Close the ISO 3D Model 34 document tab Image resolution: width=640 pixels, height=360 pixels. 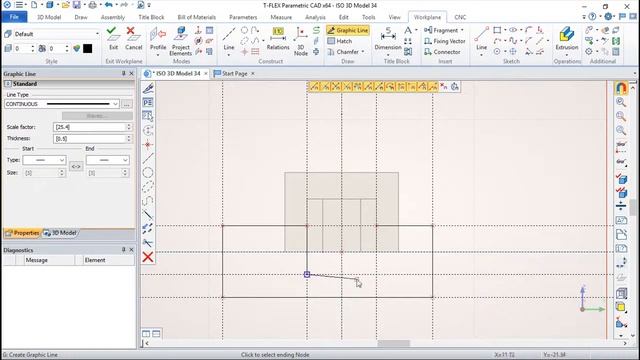tap(206, 73)
